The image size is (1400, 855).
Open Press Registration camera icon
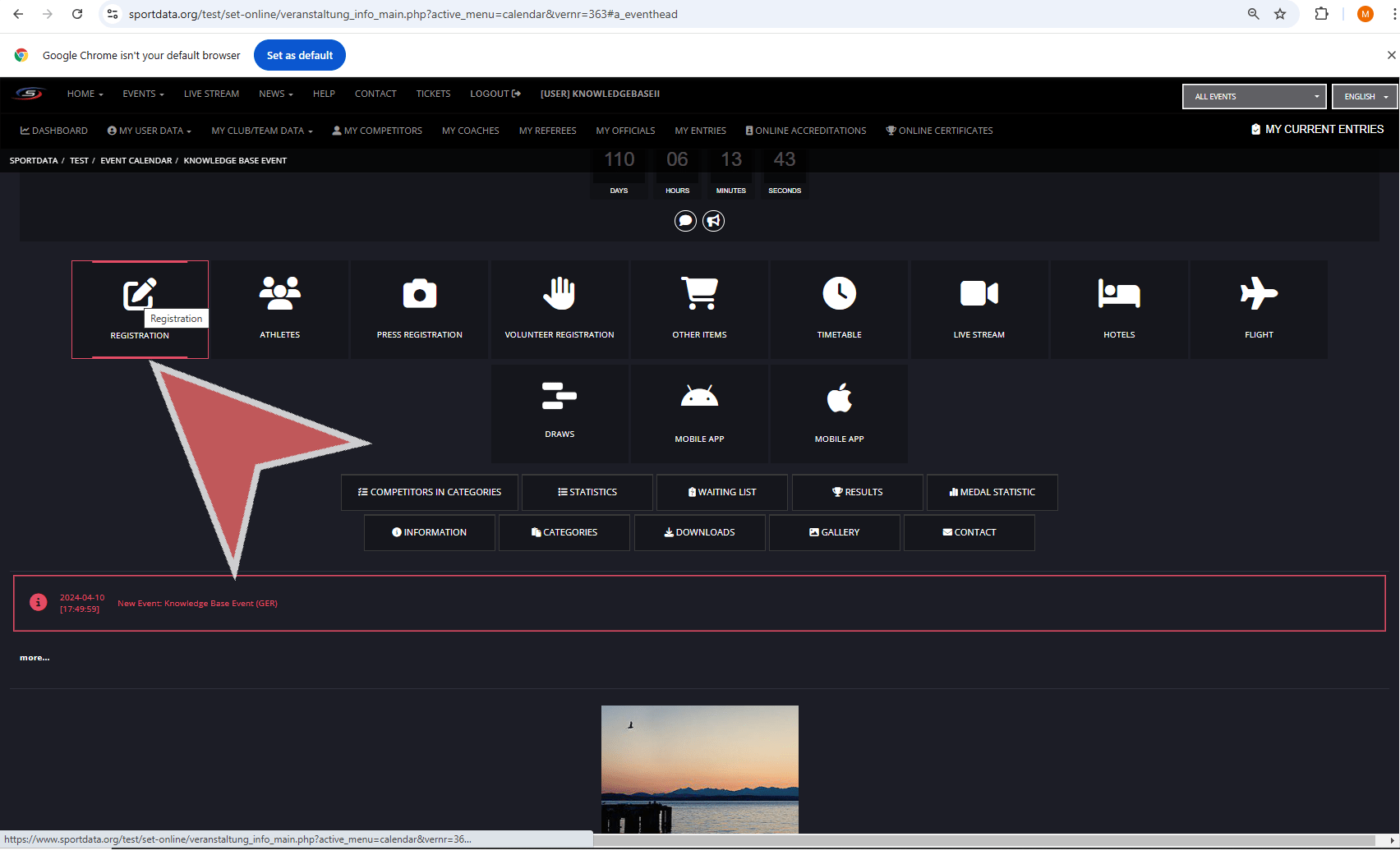[x=419, y=293]
